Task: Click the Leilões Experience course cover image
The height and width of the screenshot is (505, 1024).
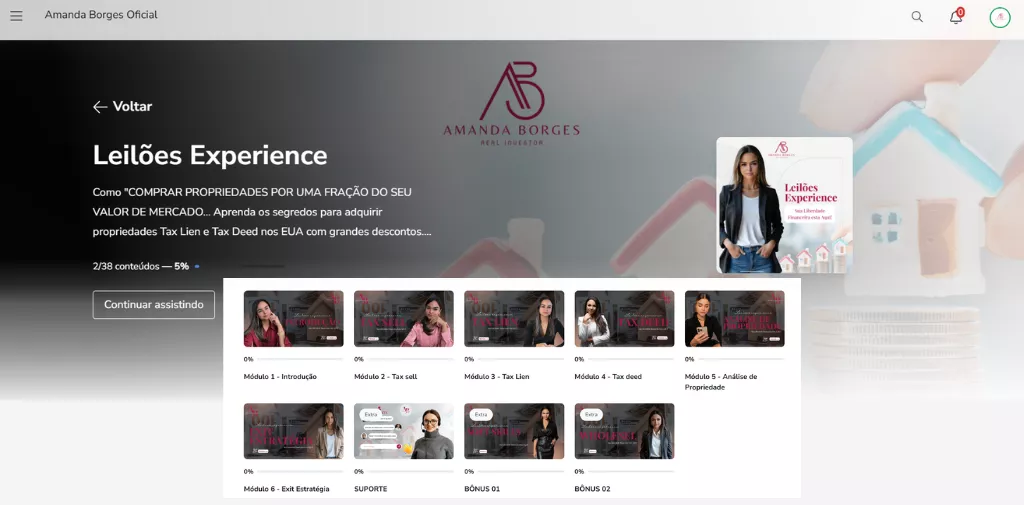Action: pyautogui.click(x=784, y=205)
